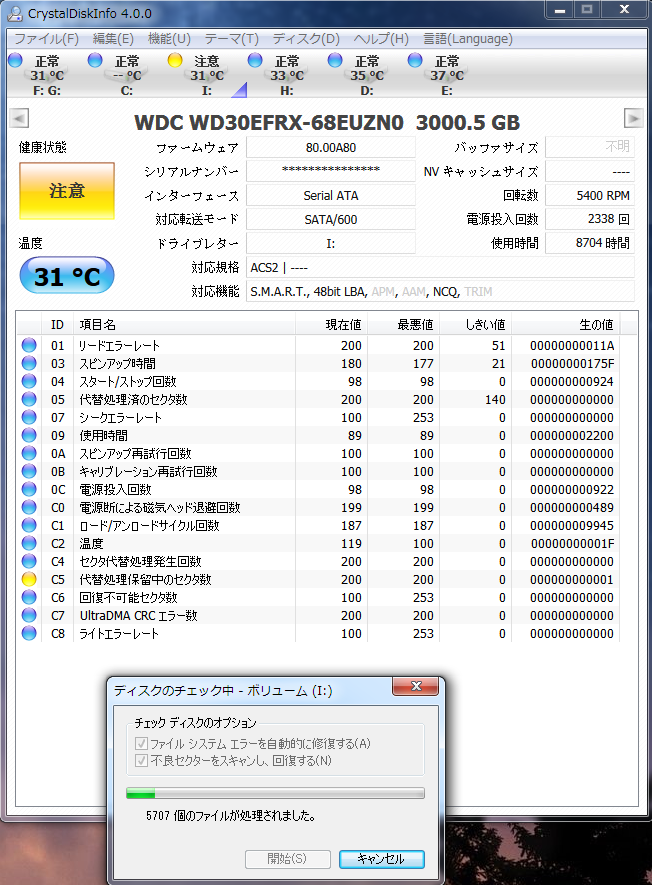This screenshot has height=885, width=652.
Task: Open the ファイル(F) menu
Action: [x=46, y=39]
